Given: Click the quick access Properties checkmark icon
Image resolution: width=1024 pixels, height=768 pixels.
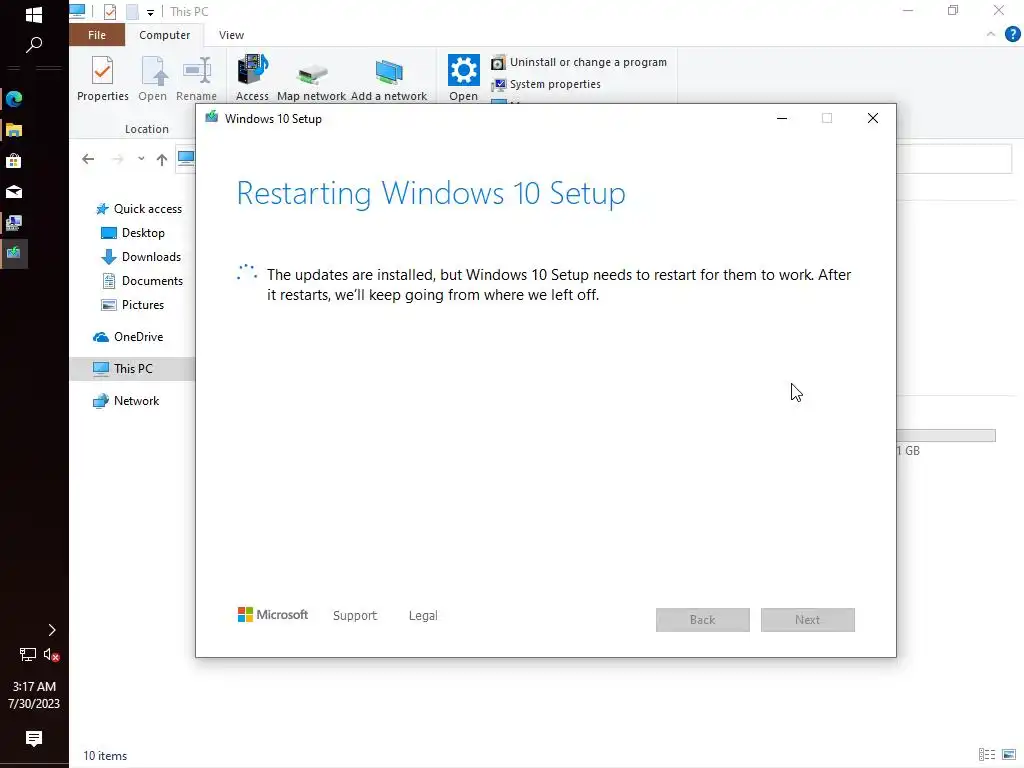Looking at the screenshot, I should tap(110, 12).
